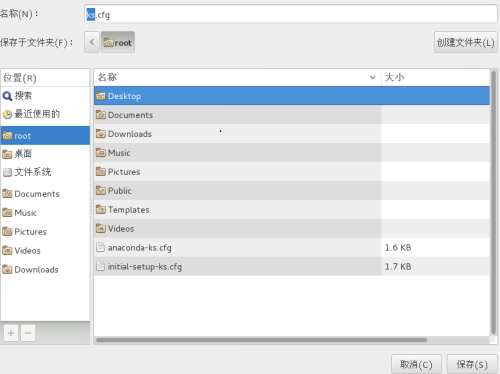
Task: Click the root path bar button
Action: (118, 42)
